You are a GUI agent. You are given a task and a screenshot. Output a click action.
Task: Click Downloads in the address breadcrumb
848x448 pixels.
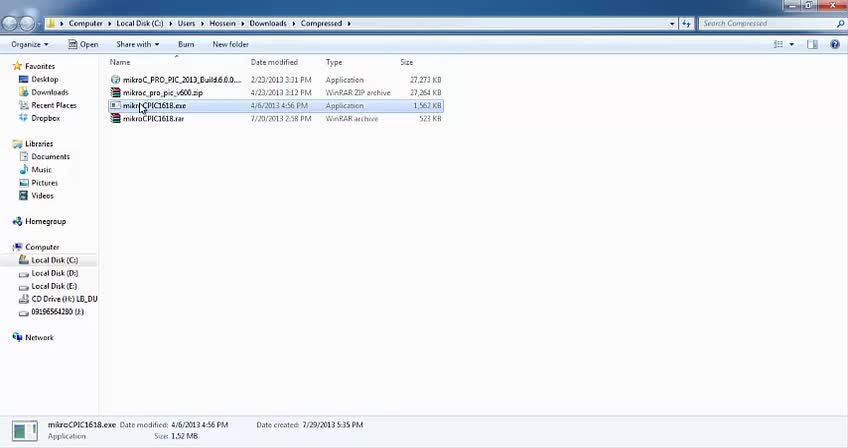tap(268, 23)
